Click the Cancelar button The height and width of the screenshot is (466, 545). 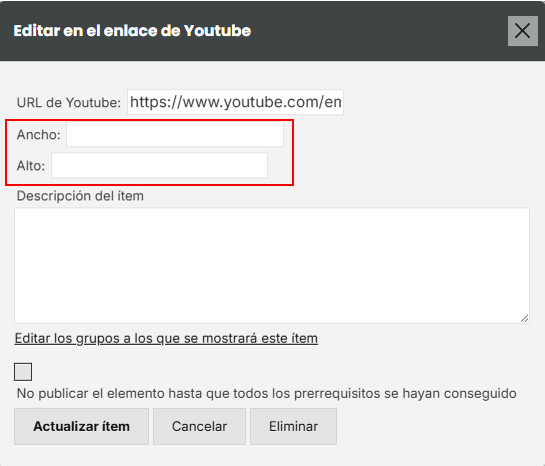pos(200,426)
